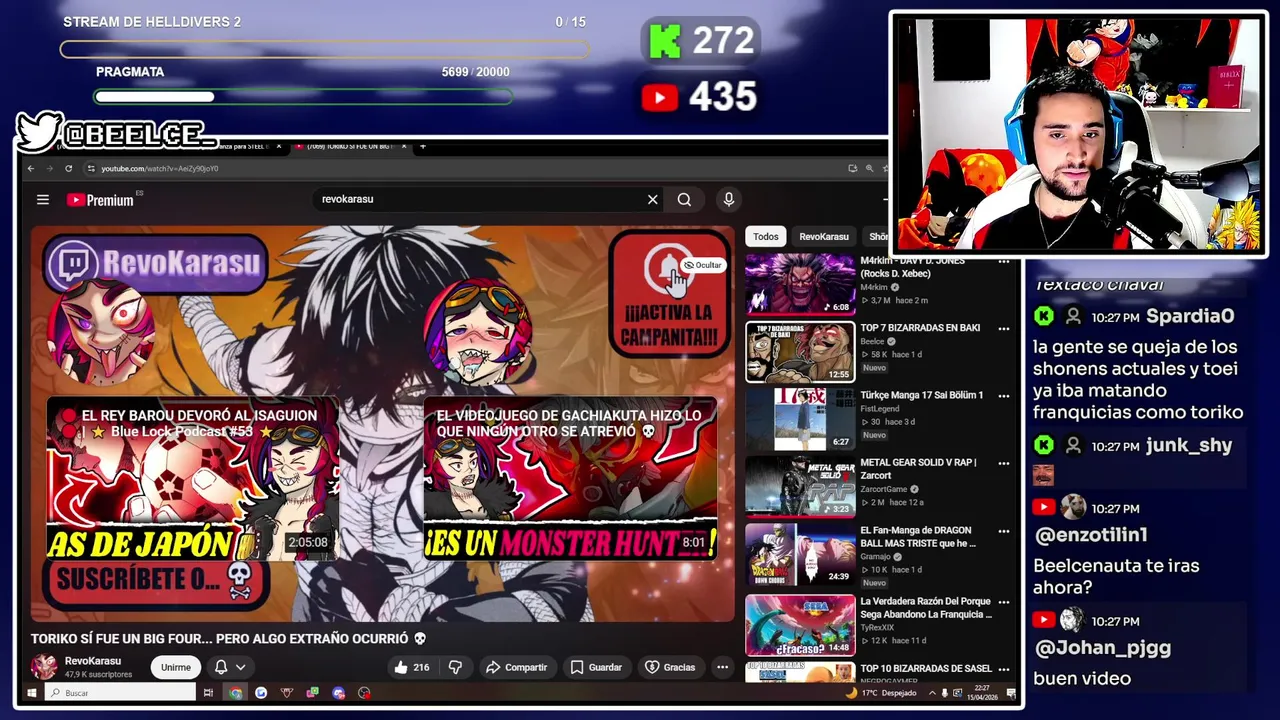Screen dimensions: 1280x720
Task: Open TOP 7 BIZARRADAS EN BAKI thumbnail
Action: click(x=800, y=352)
